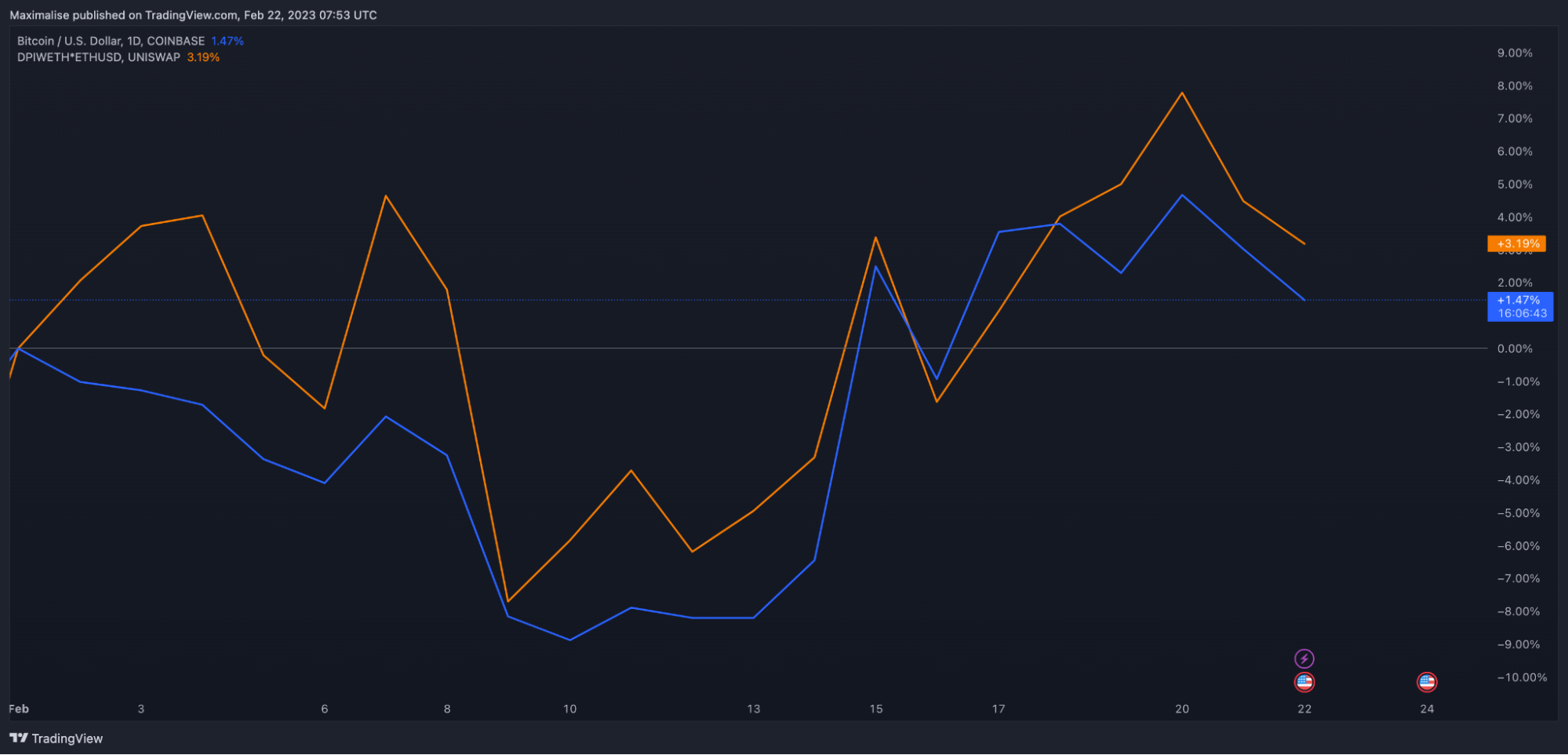
Task: Click the date 22 on the time axis
Action: pyautogui.click(x=1304, y=709)
